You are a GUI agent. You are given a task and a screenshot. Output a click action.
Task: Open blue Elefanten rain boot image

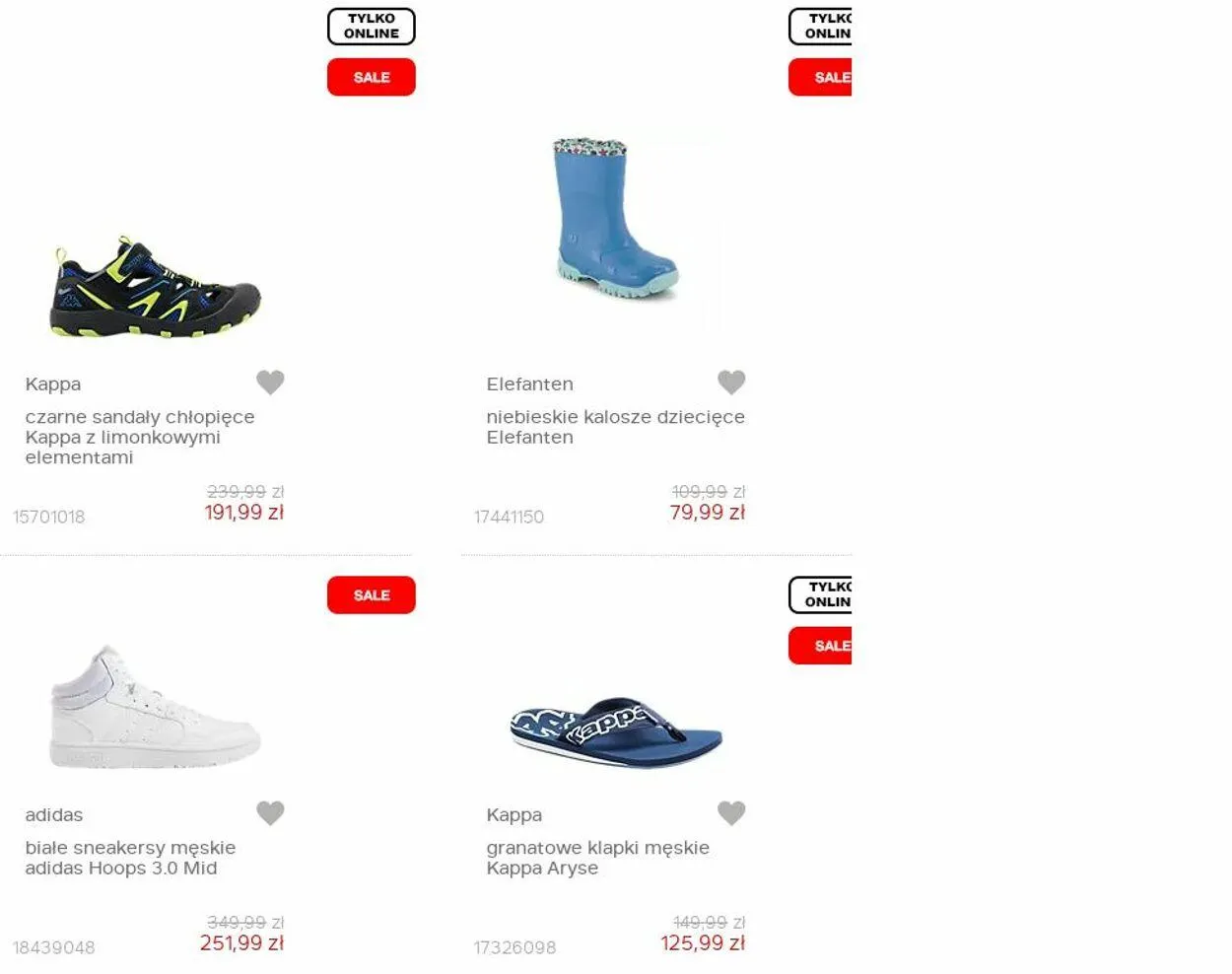tap(616, 219)
